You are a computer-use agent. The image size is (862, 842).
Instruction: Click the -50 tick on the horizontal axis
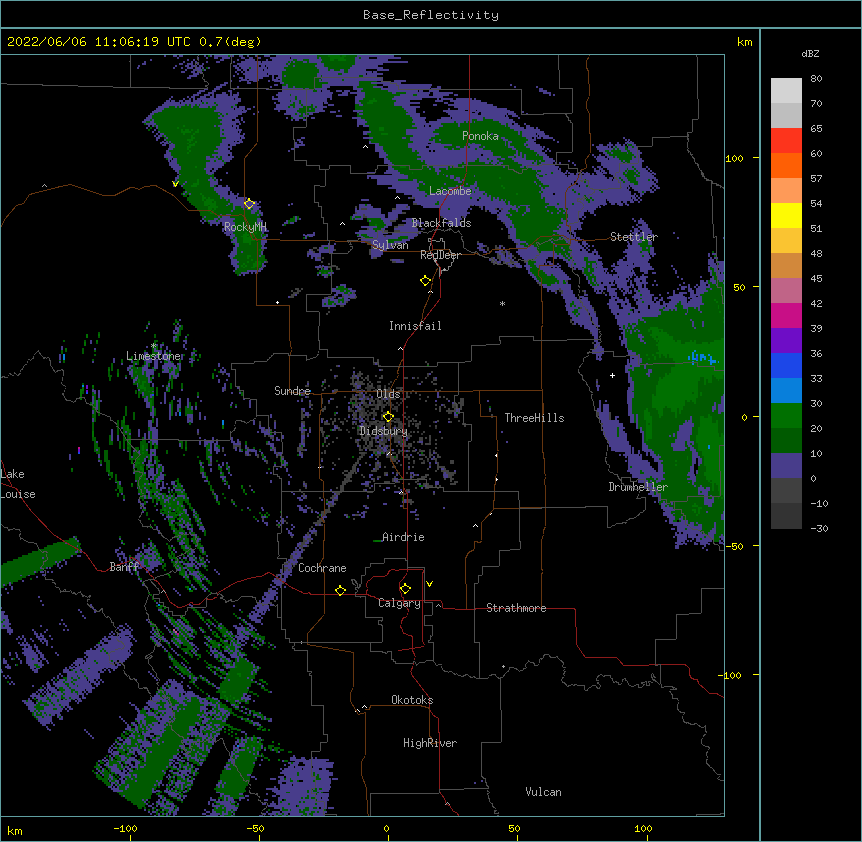click(x=255, y=828)
